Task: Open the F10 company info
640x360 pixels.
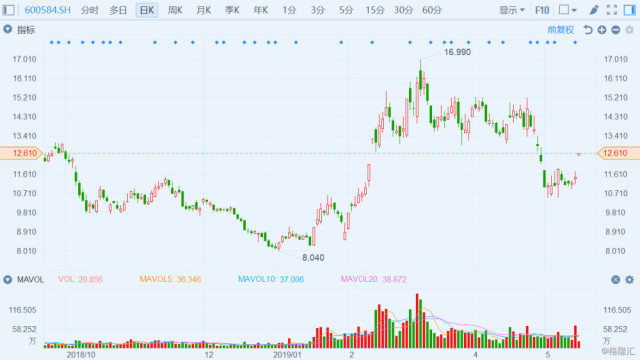Action: click(542, 10)
